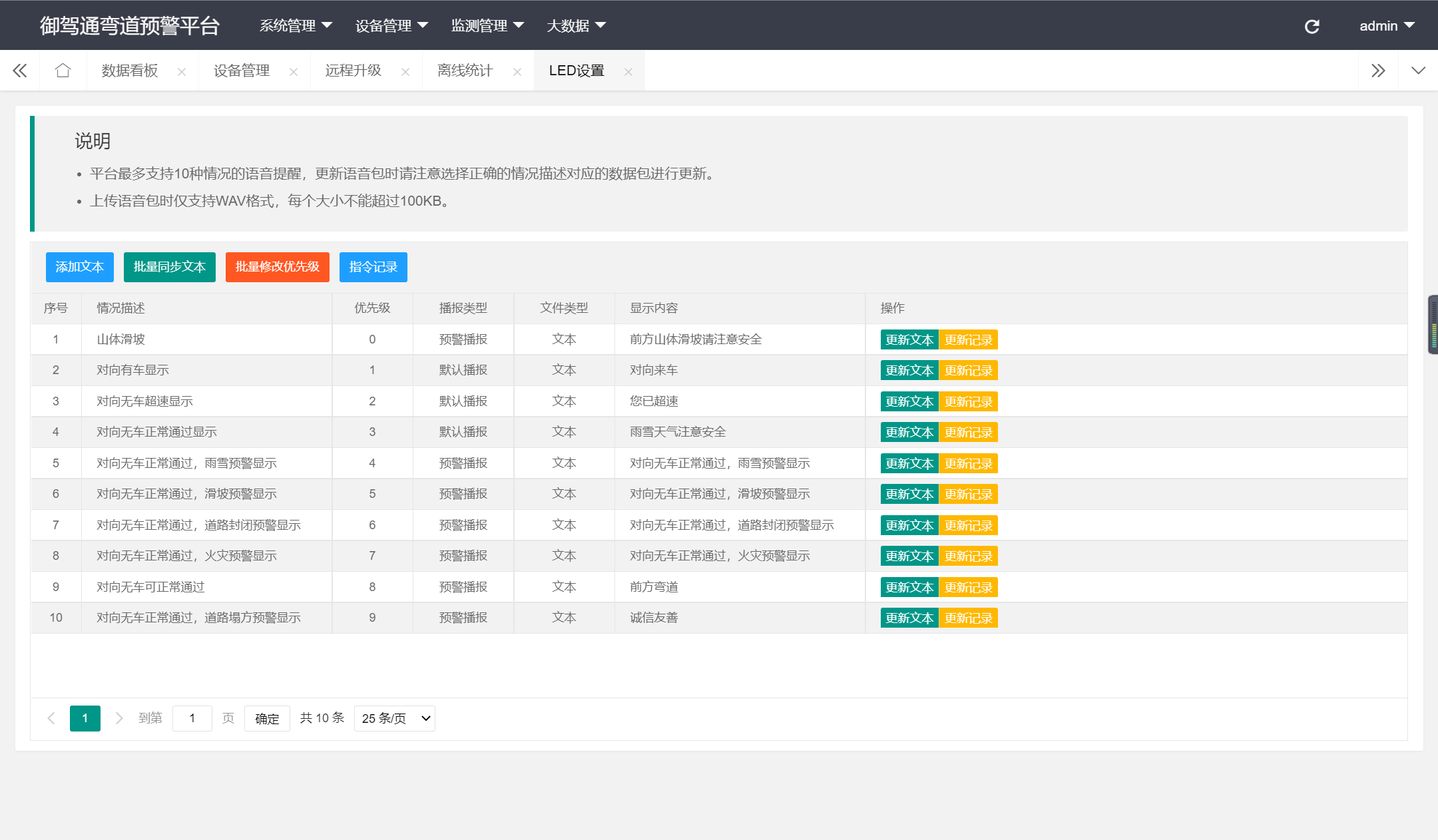The height and width of the screenshot is (840, 1438).
Task: Click 更新记录 for 道路塌方预警显示 row
Action: pos(969,618)
